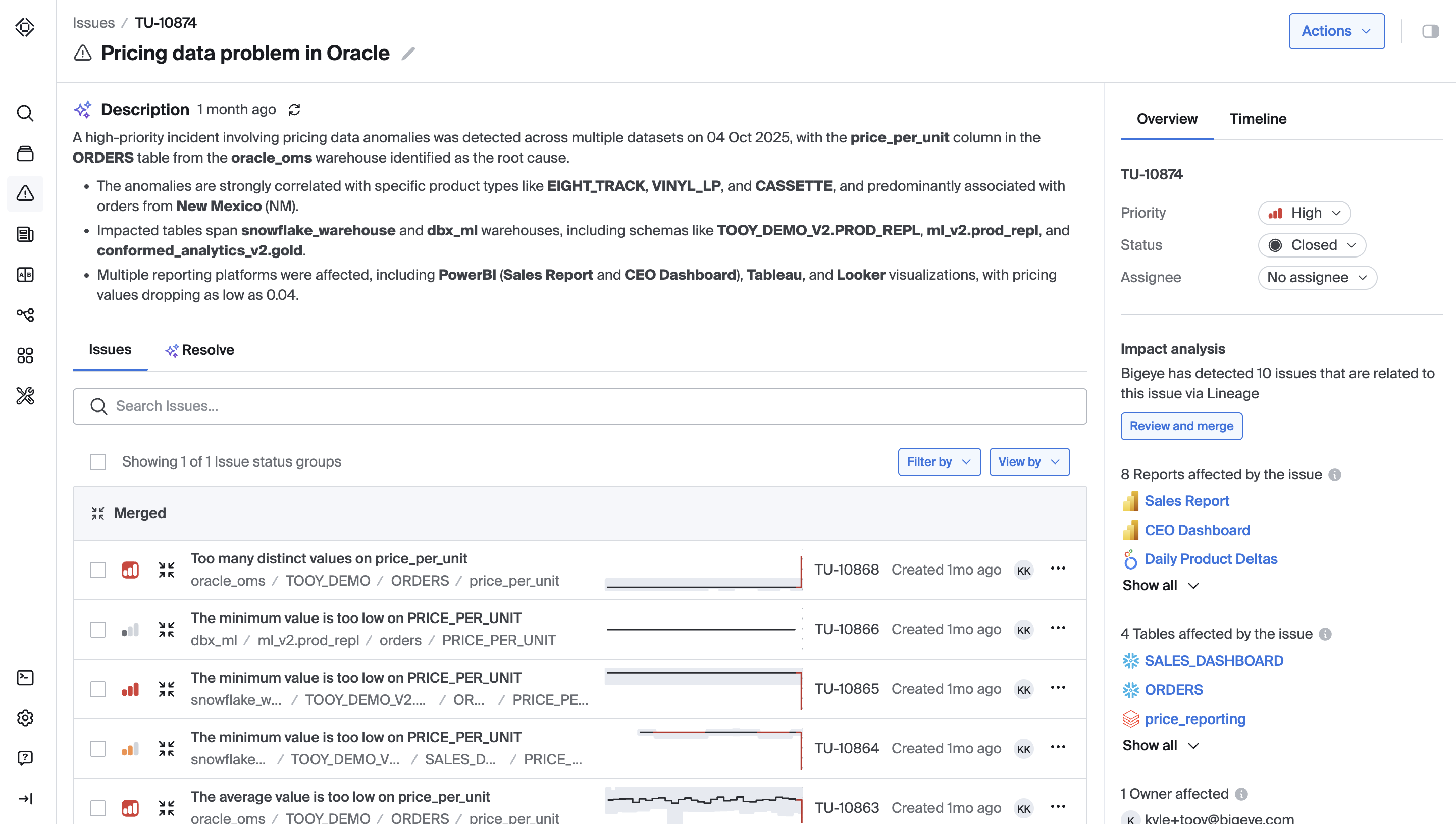Click into the Search Issues field
This screenshot has width=1456, height=824.
click(580, 406)
